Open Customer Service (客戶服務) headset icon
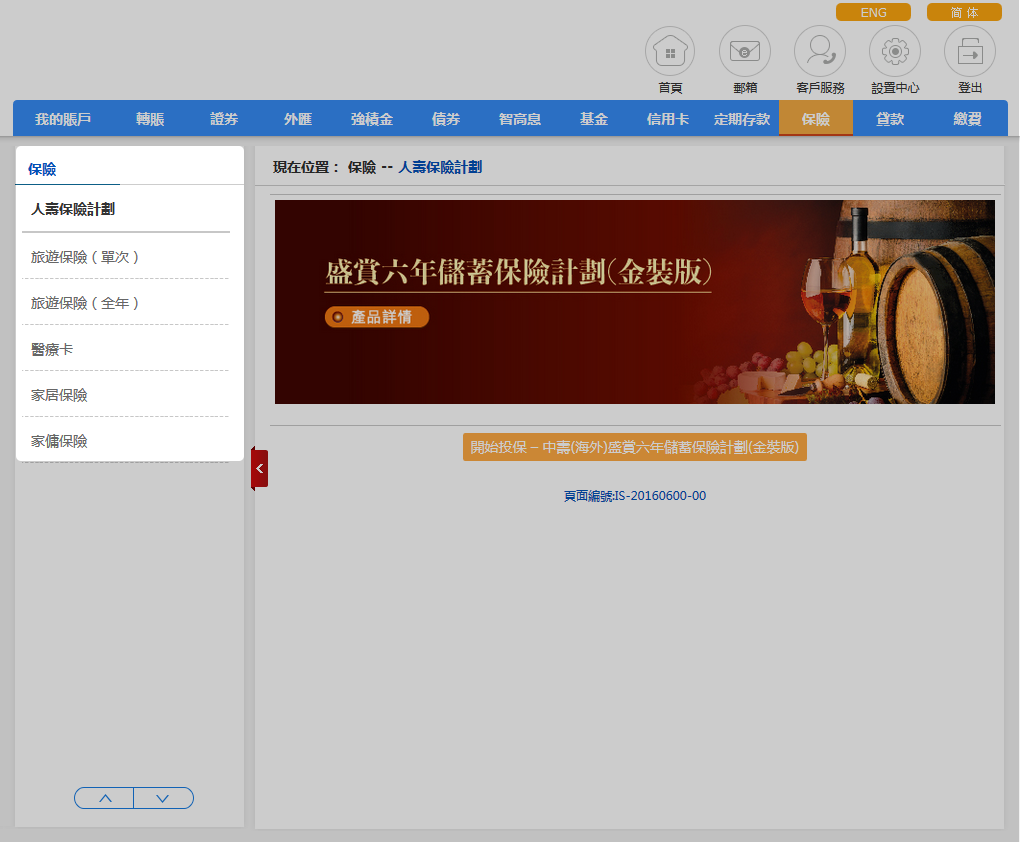The height and width of the screenshot is (842, 1020). [x=819, y=52]
